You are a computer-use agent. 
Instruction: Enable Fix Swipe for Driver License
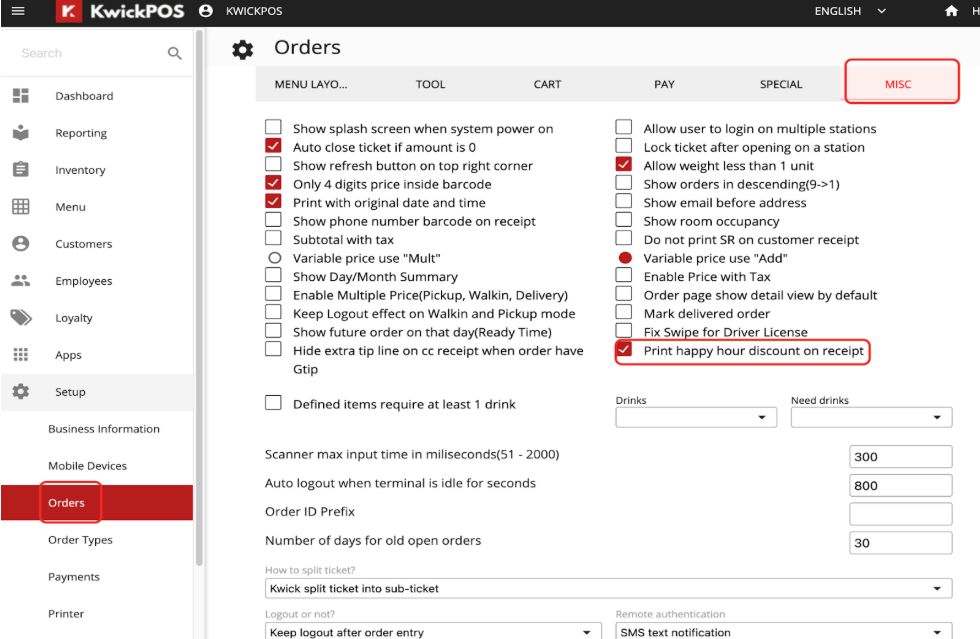point(624,330)
